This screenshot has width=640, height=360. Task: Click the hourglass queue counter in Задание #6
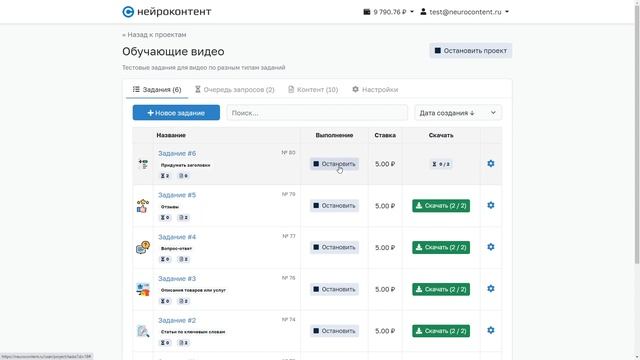click(x=165, y=176)
